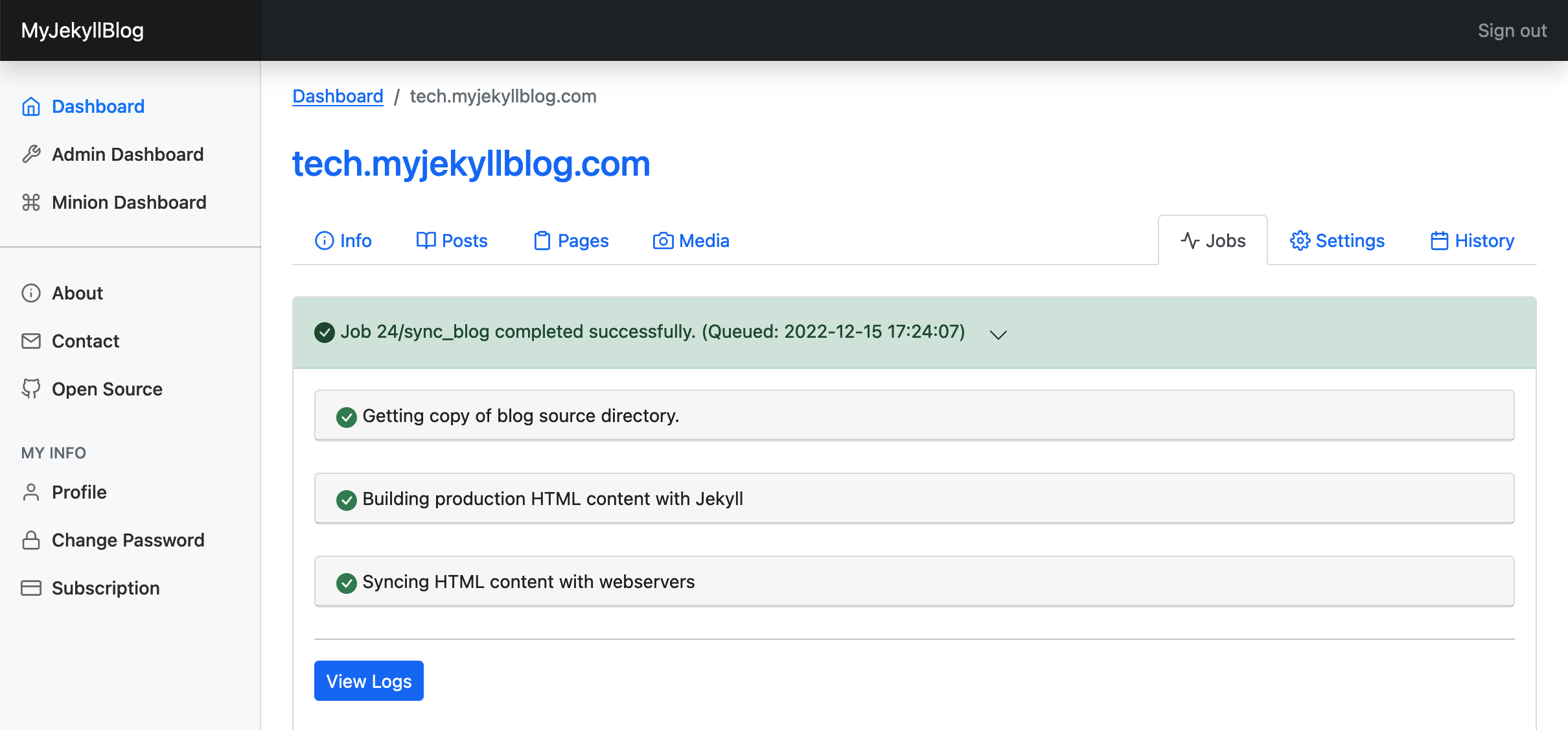The image size is (1568, 730).
Task: Click Sign out in the header
Action: 1512,30
